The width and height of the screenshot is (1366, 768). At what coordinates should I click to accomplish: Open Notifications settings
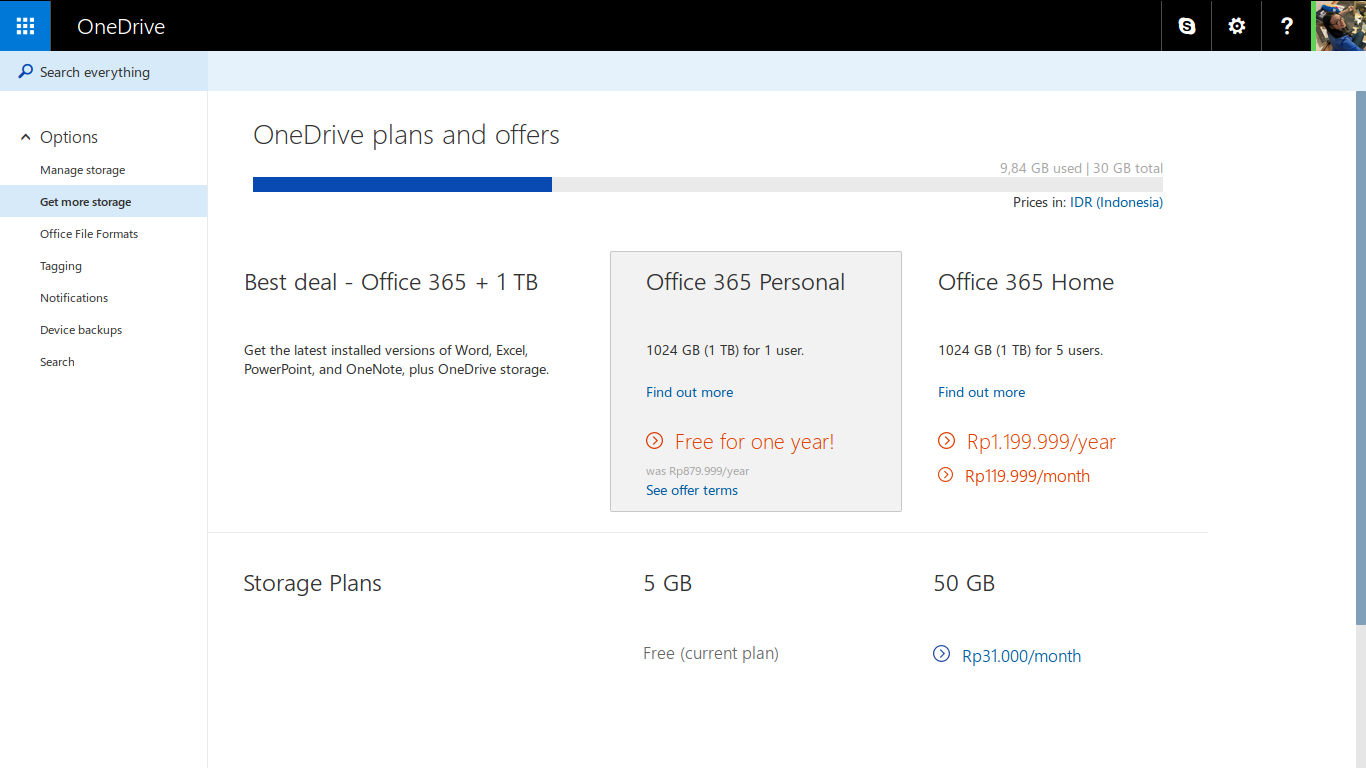pos(74,298)
